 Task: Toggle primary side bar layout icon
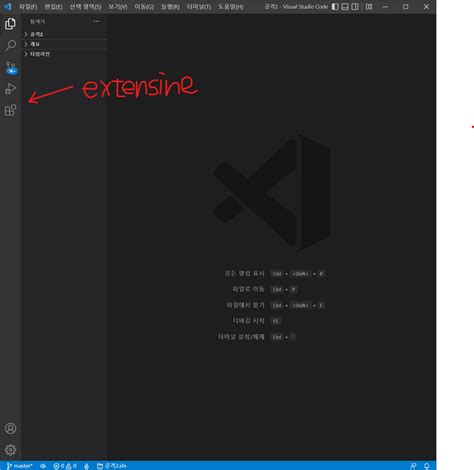[x=335, y=7]
